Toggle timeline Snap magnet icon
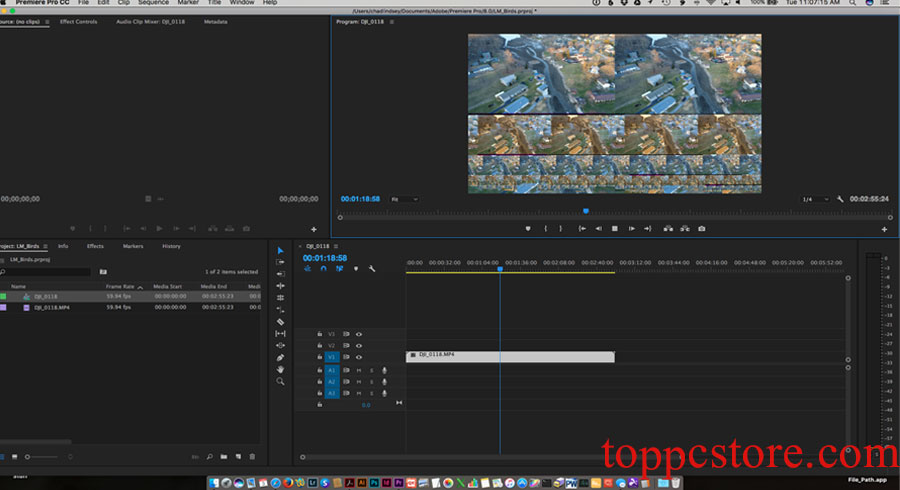900x490 pixels. click(323, 269)
